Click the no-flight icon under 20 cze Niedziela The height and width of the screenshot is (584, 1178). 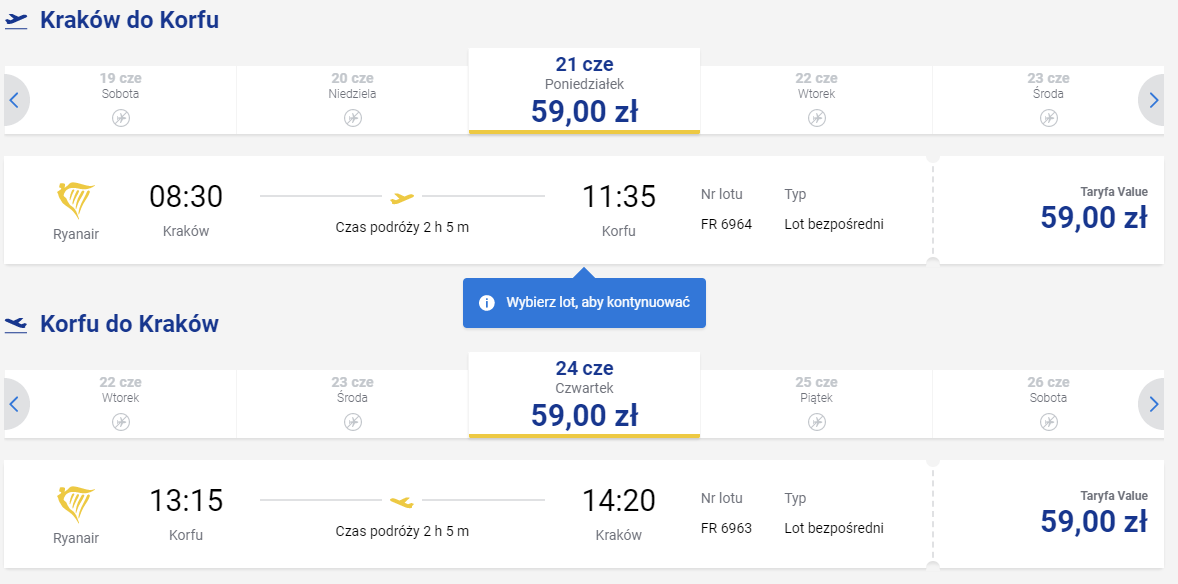[x=352, y=118]
